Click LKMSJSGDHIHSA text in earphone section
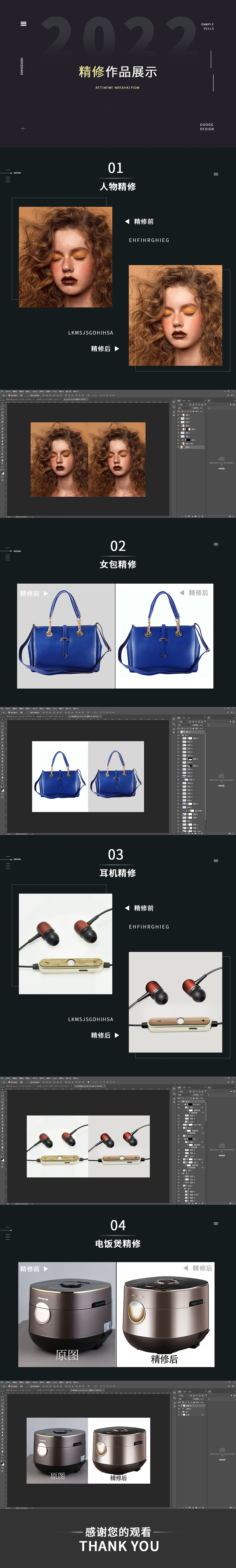This screenshot has width=236, height=1568. coord(91,1020)
